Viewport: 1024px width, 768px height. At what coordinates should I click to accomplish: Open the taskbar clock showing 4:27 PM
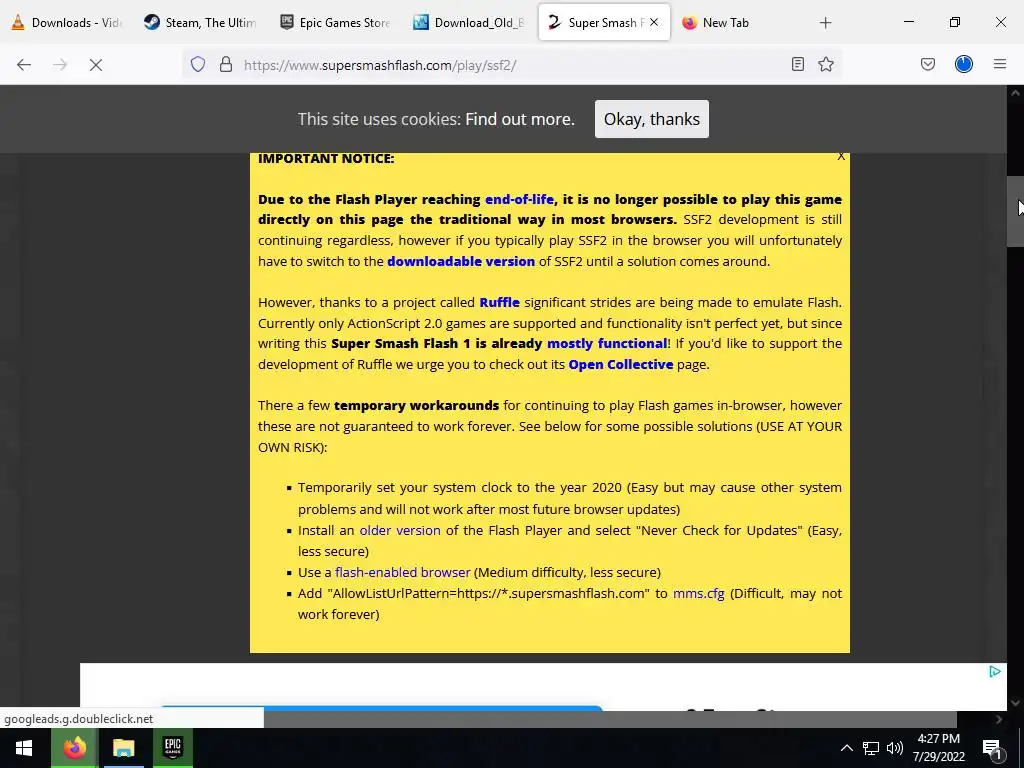pyautogui.click(x=938, y=748)
